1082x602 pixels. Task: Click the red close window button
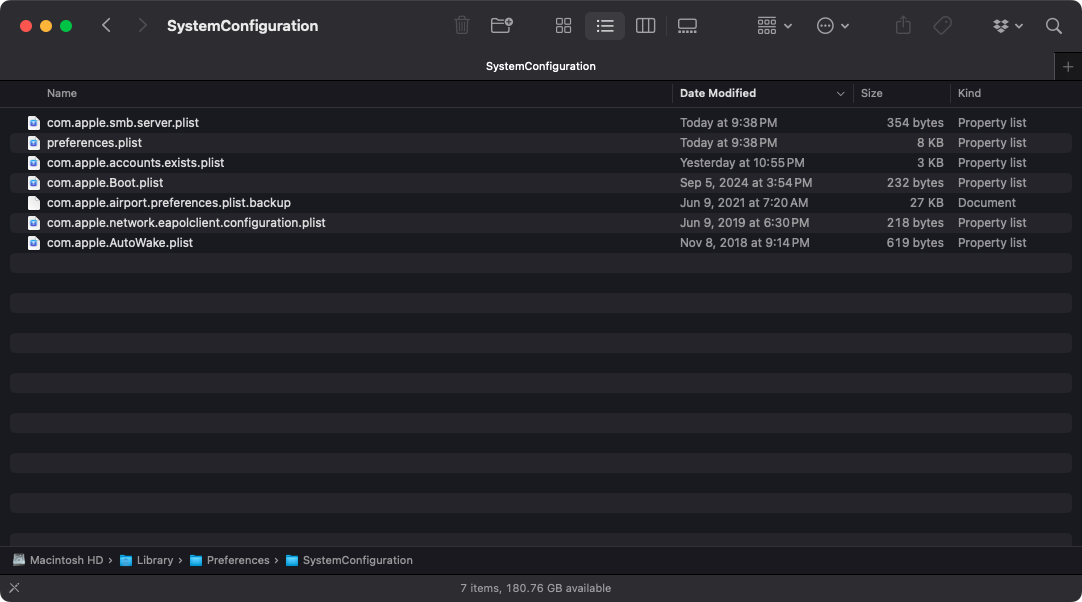coord(26,26)
